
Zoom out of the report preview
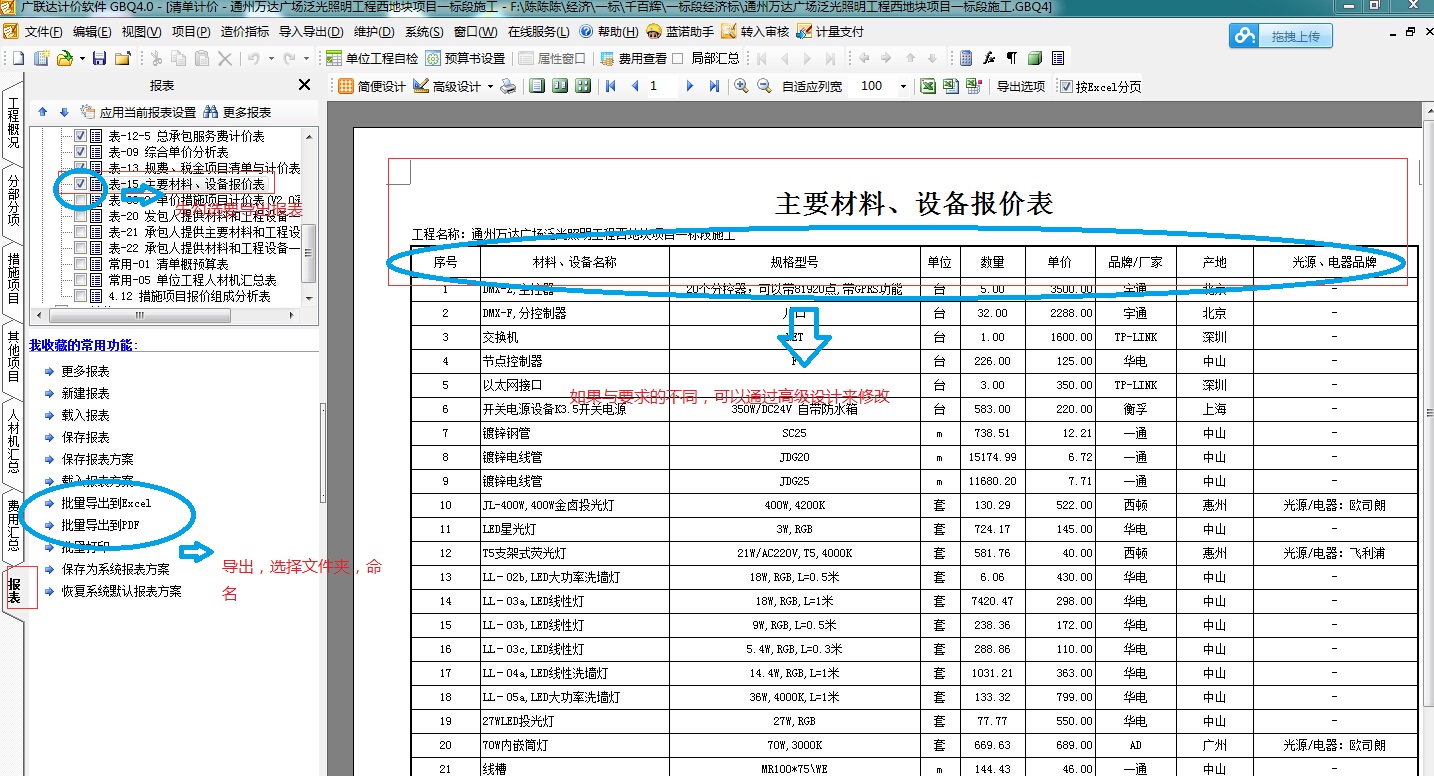764,86
